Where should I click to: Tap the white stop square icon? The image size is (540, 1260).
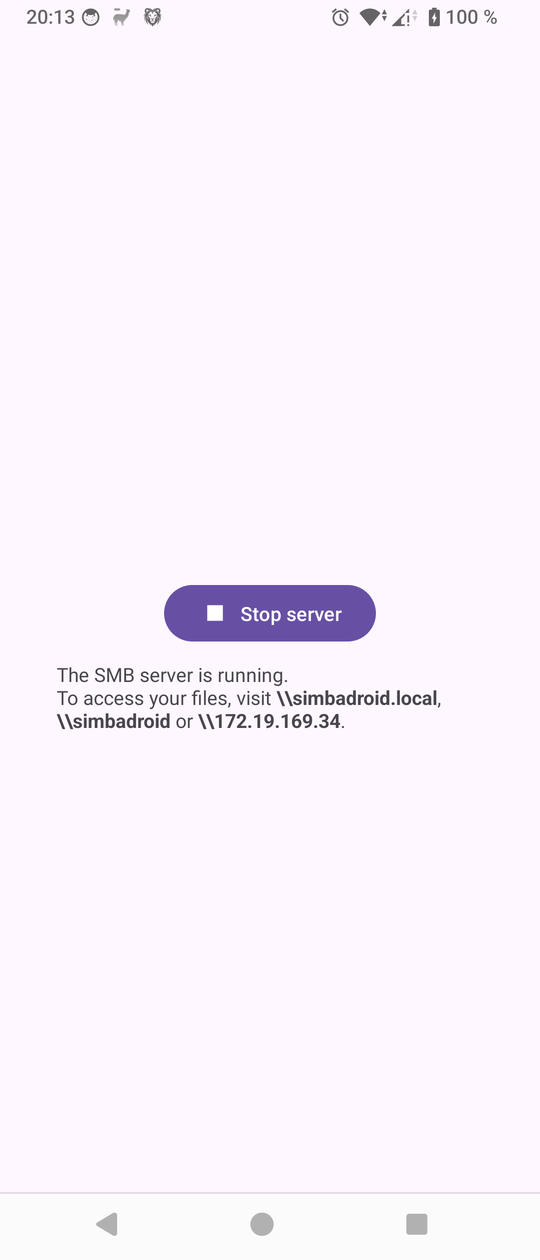[x=215, y=613]
